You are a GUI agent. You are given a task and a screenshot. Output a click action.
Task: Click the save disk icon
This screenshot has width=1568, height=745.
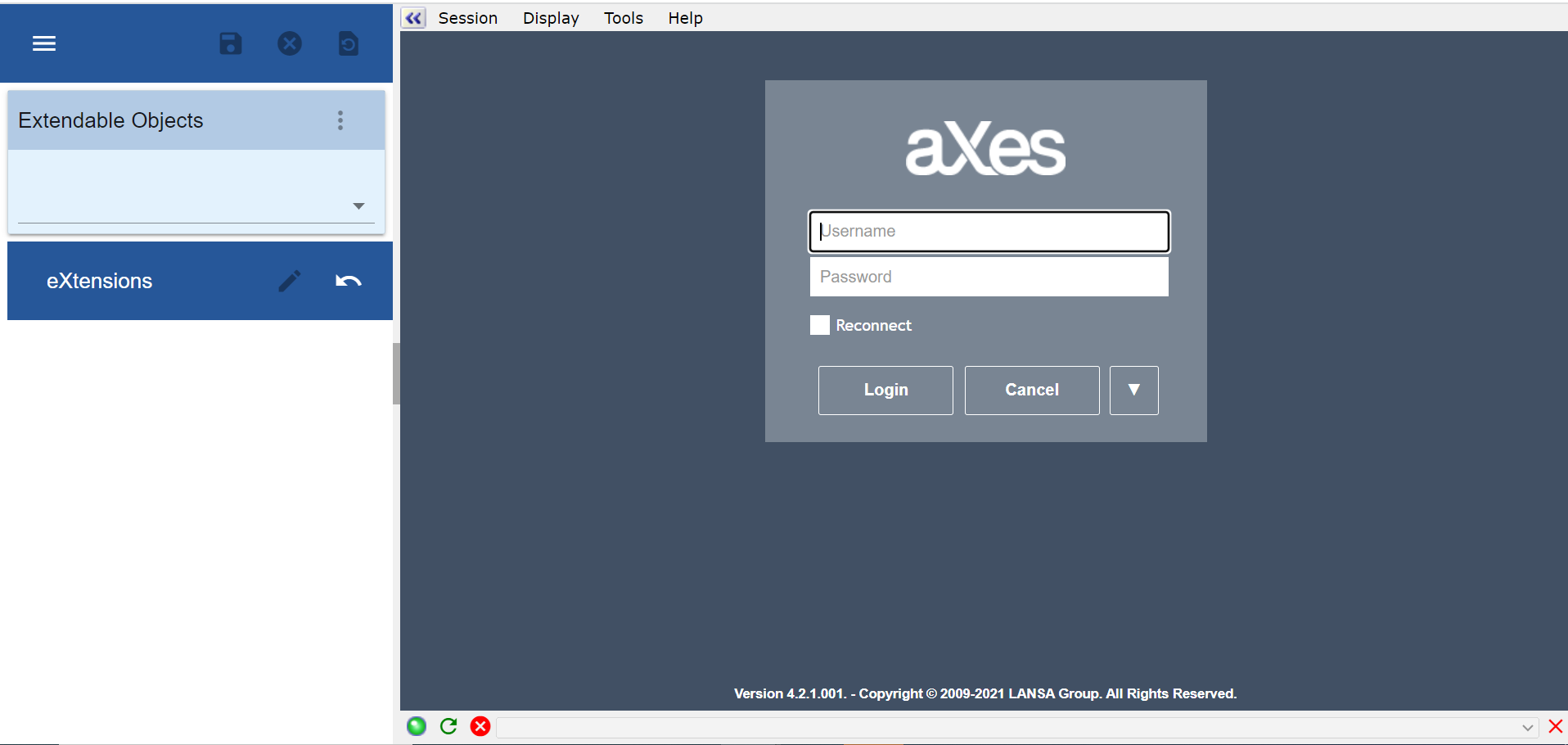(x=231, y=43)
